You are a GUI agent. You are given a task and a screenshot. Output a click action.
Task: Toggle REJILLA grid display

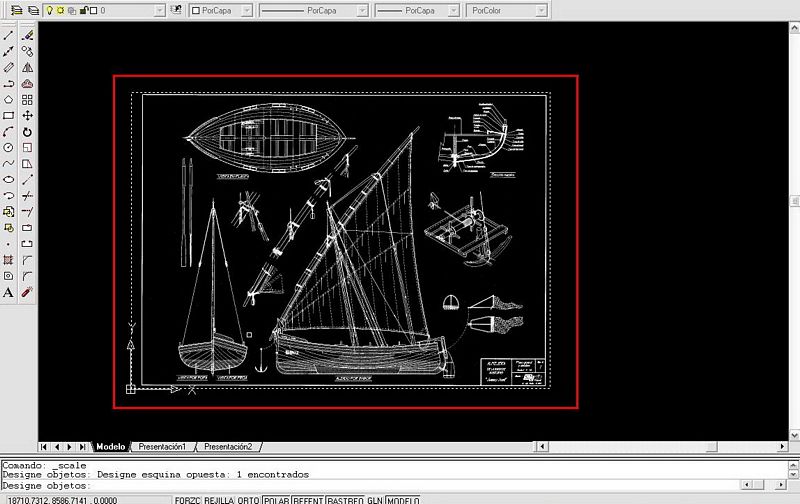click(x=219, y=500)
